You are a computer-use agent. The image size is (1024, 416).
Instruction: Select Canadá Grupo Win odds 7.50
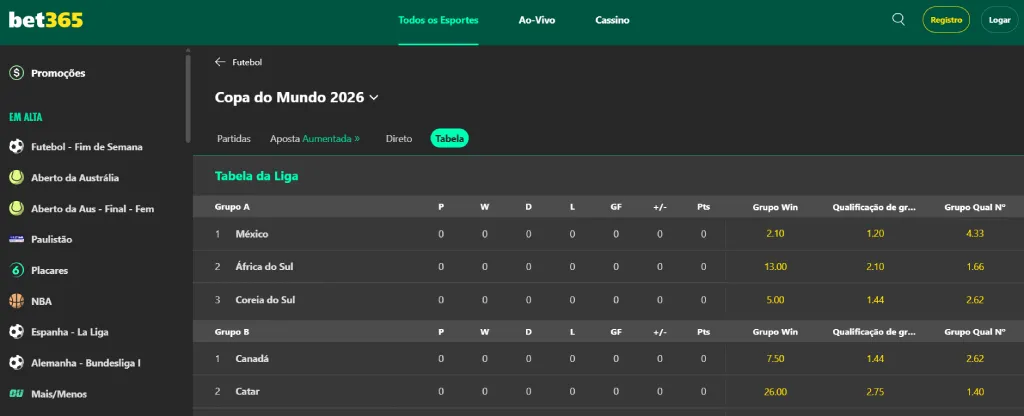pyautogui.click(x=775, y=359)
